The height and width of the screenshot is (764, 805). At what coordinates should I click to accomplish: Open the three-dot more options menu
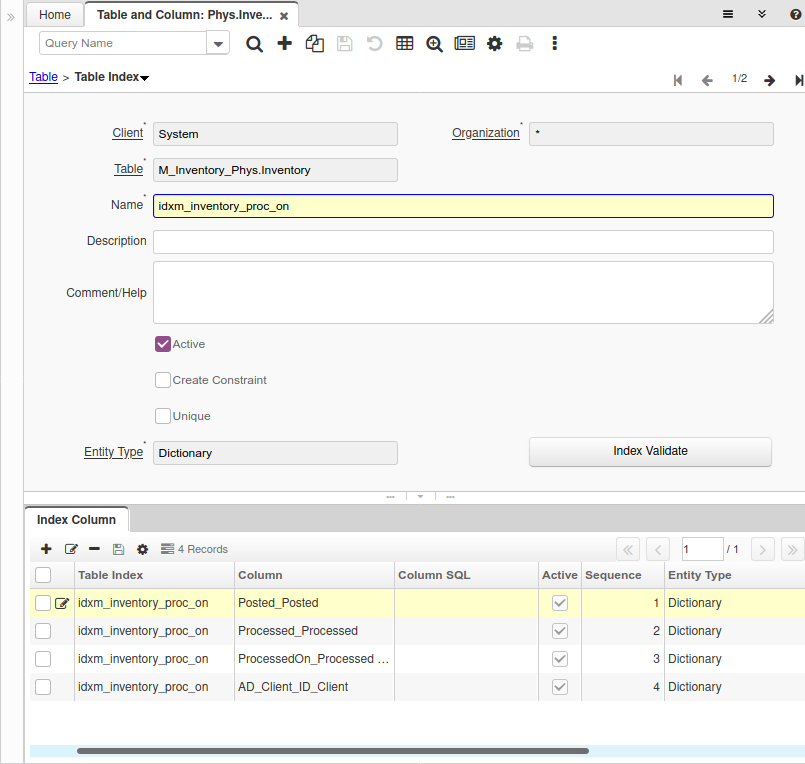[x=554, y=43]
